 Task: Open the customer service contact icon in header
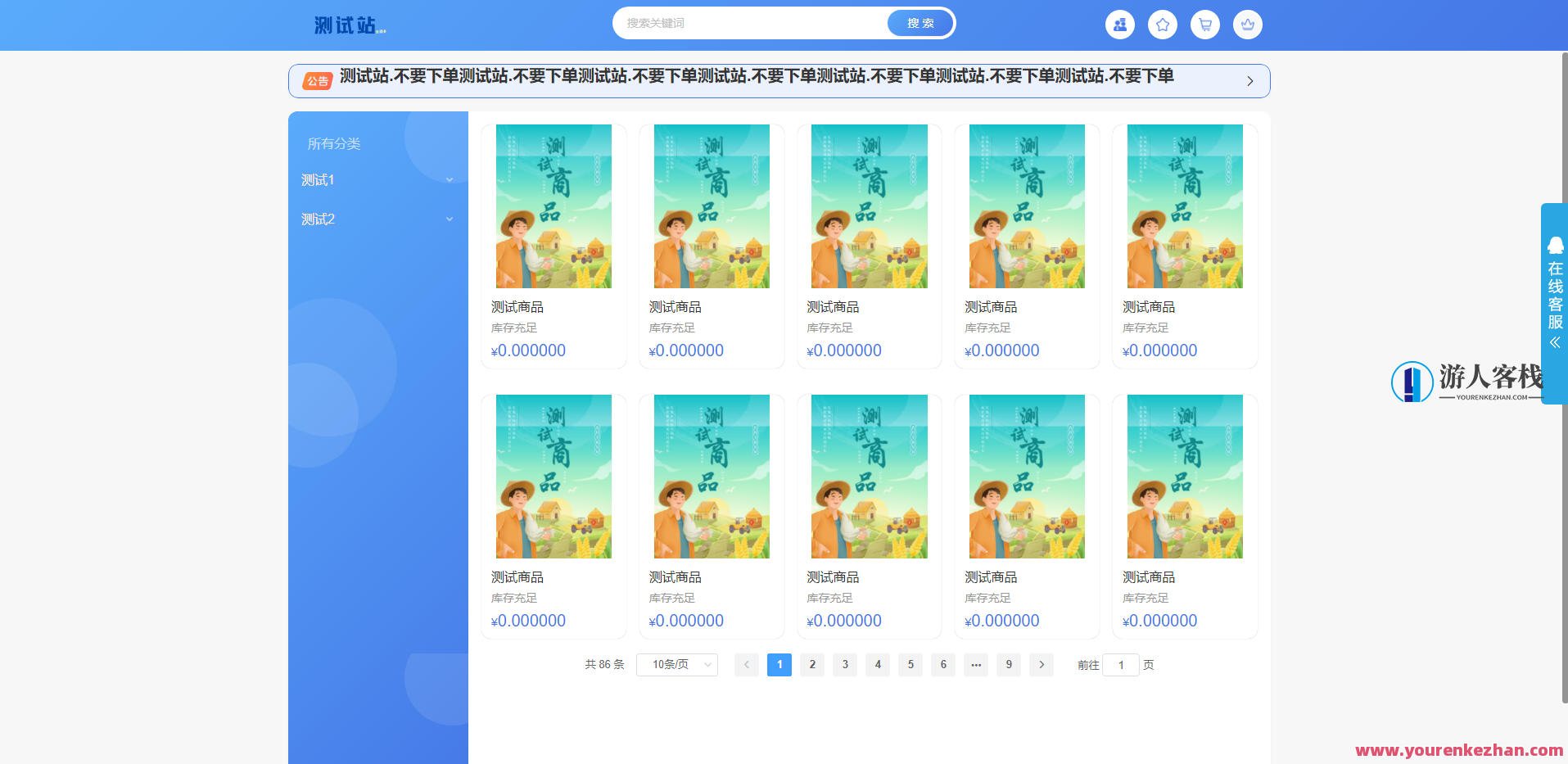[1119, 25]
